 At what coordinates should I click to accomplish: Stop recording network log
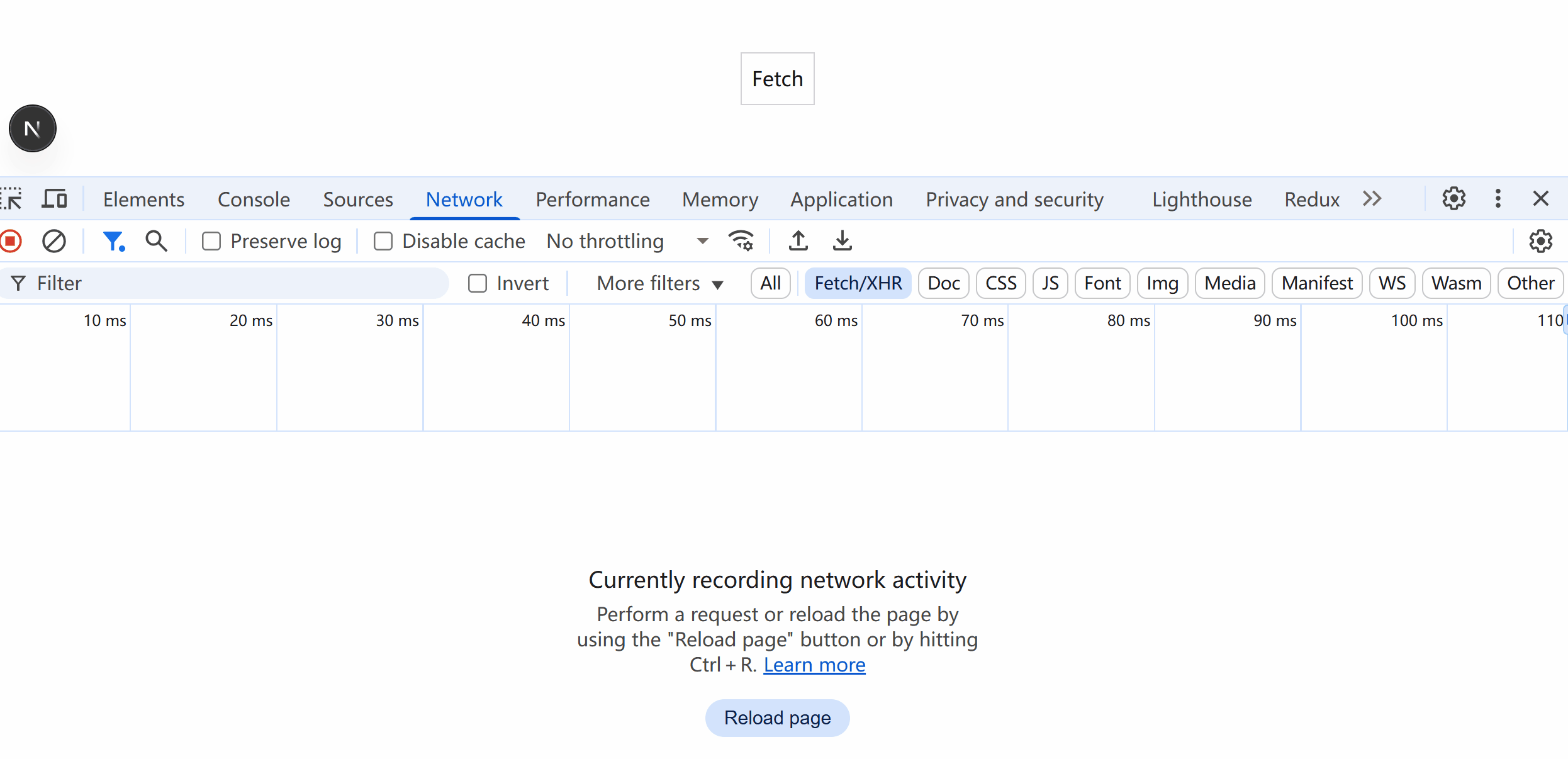point(11,241)
